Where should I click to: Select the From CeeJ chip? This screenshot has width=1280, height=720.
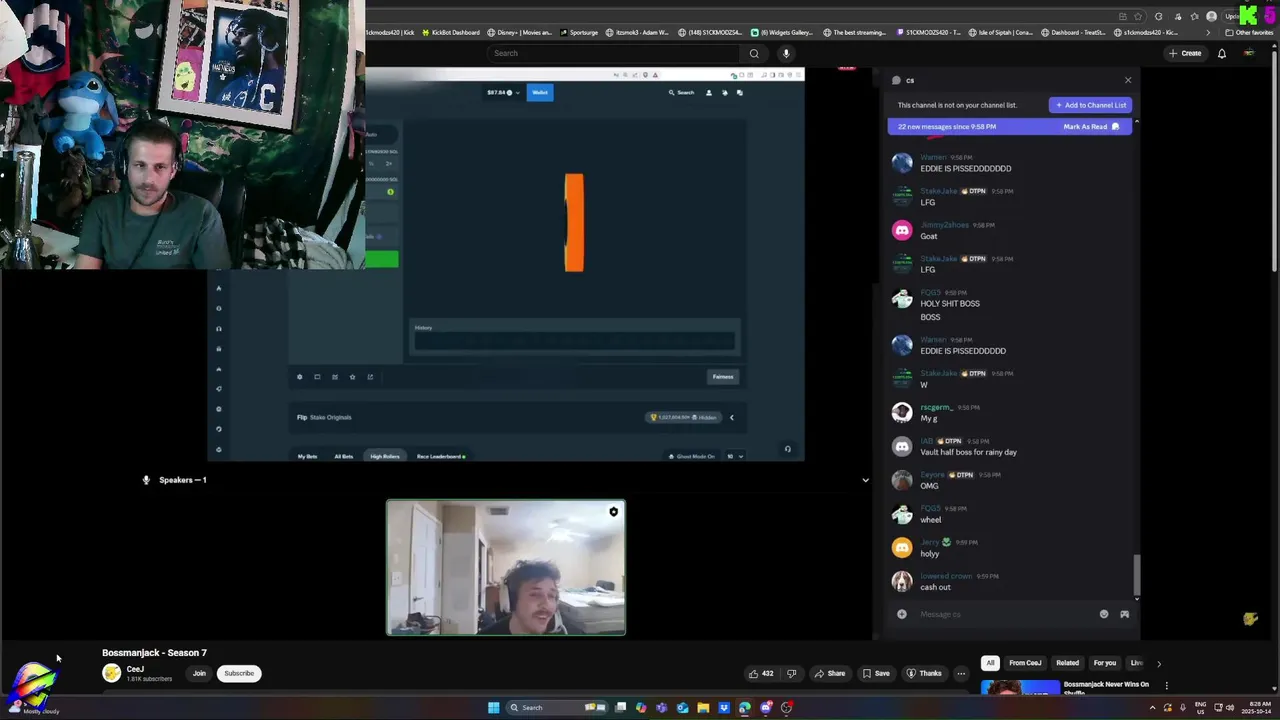point(1025,663)
